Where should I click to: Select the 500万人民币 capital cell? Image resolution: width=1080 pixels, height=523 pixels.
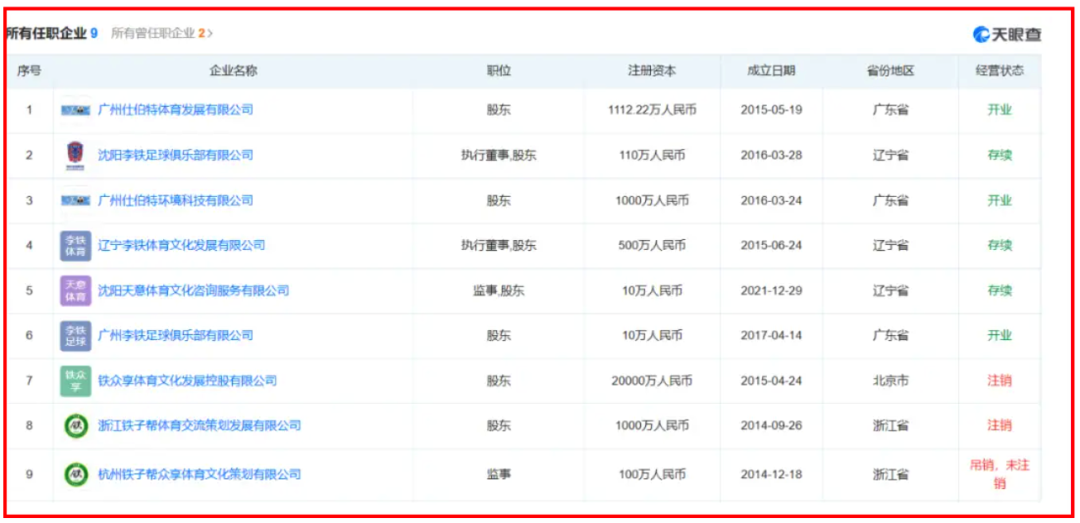(652, 245)
